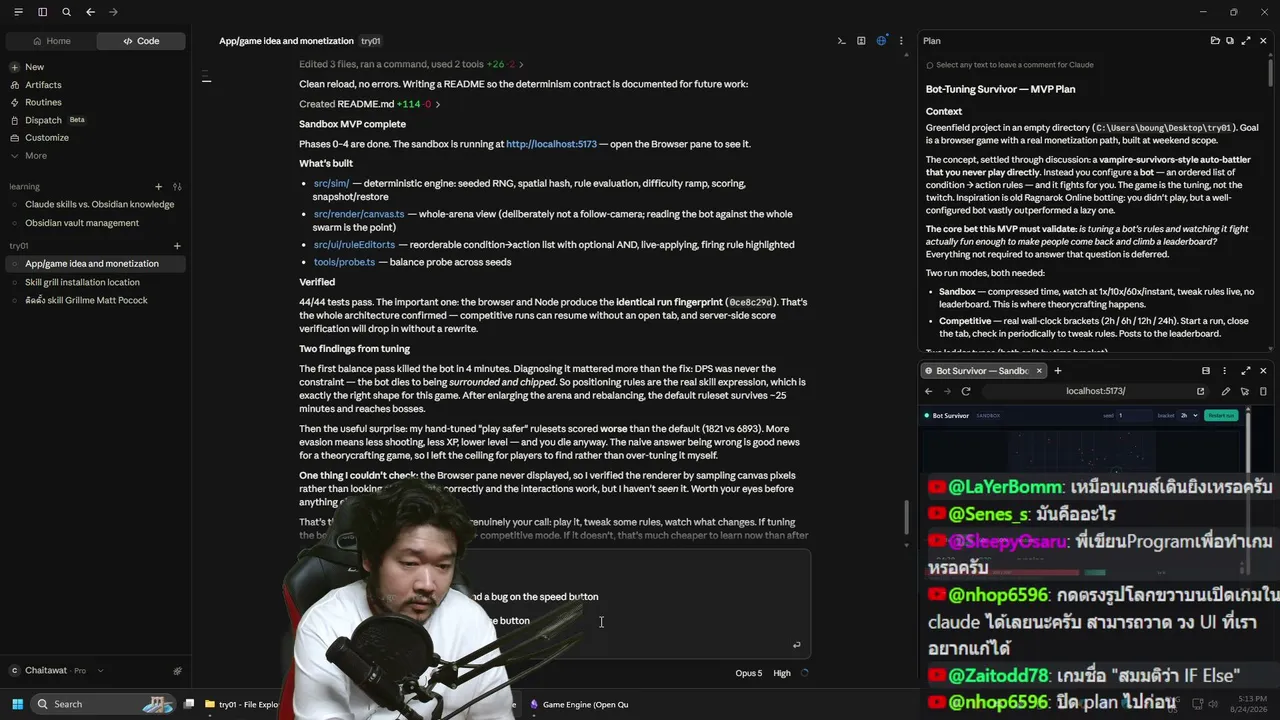The image size is (1280, 720).
Task: Close the browser pane
Action: click(x=1263, y=371)
